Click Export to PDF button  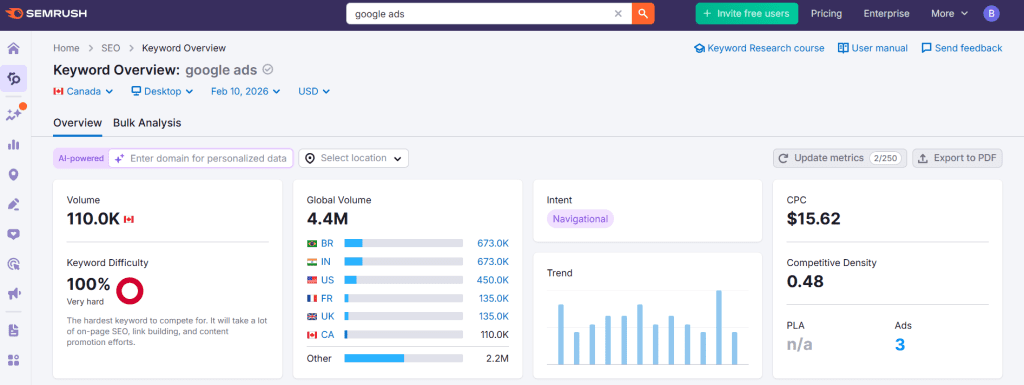click(957, 158)
